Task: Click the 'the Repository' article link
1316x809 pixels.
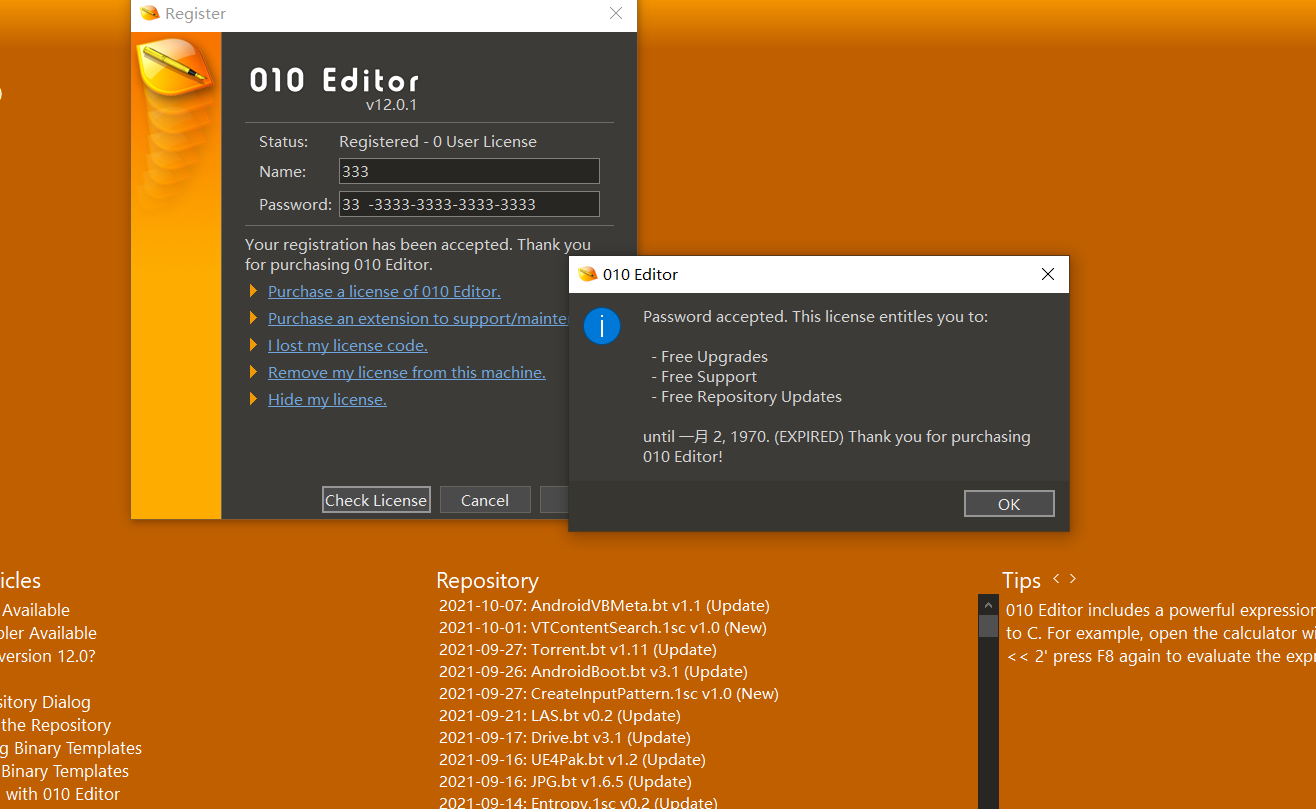Action: [x=56, y=726]
